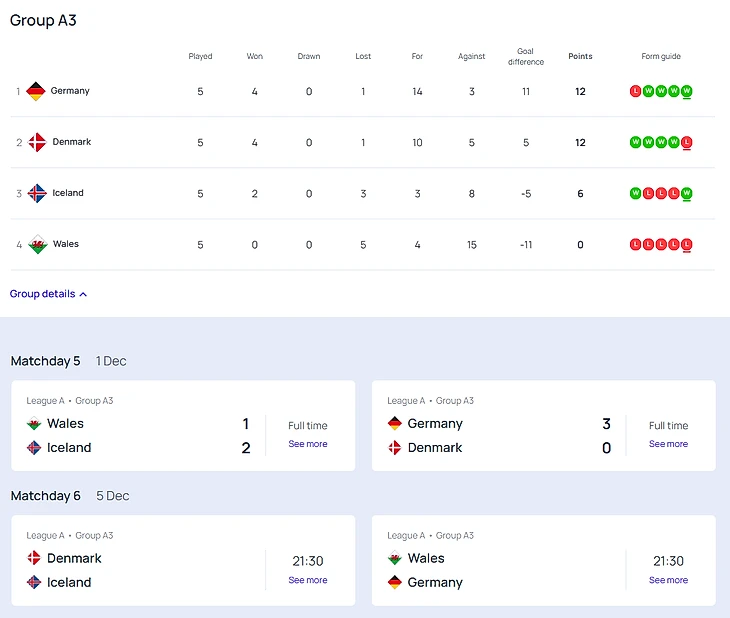
Task: Click Iceland's flag icon in standings table
Action: (36, 193)
